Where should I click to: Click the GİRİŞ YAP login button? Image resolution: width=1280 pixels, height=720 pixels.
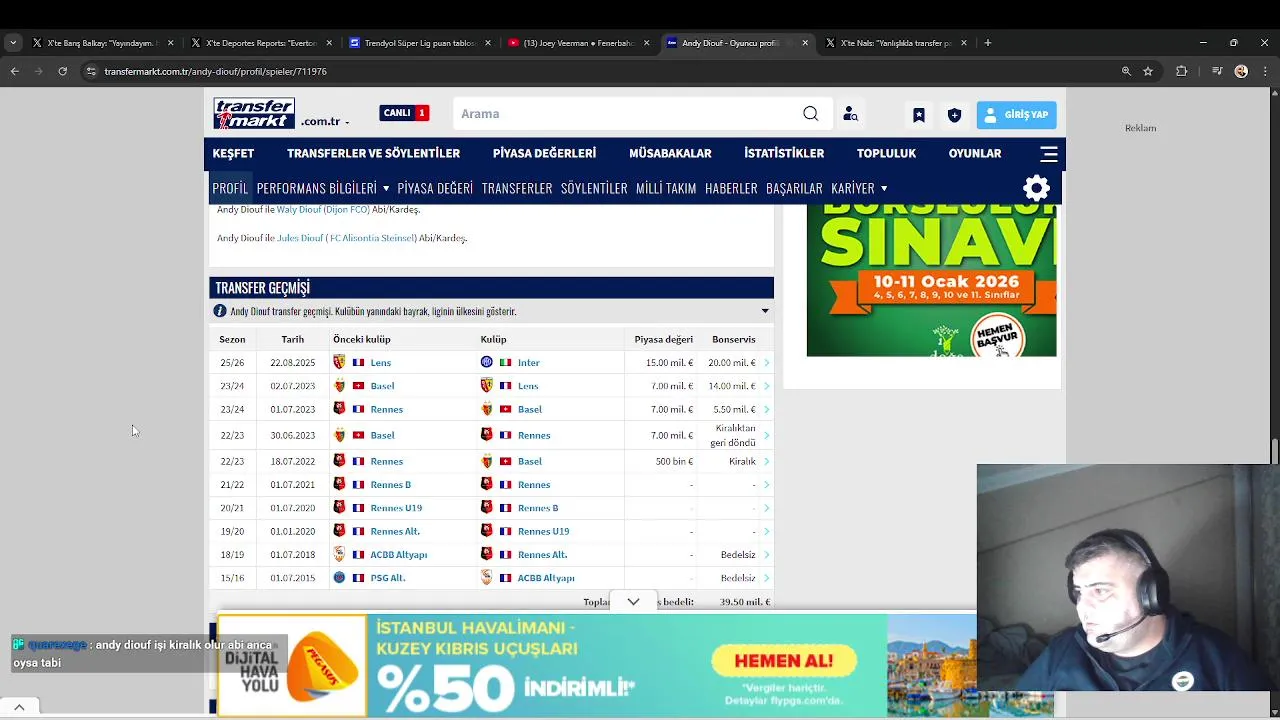tap(1016, 115)
